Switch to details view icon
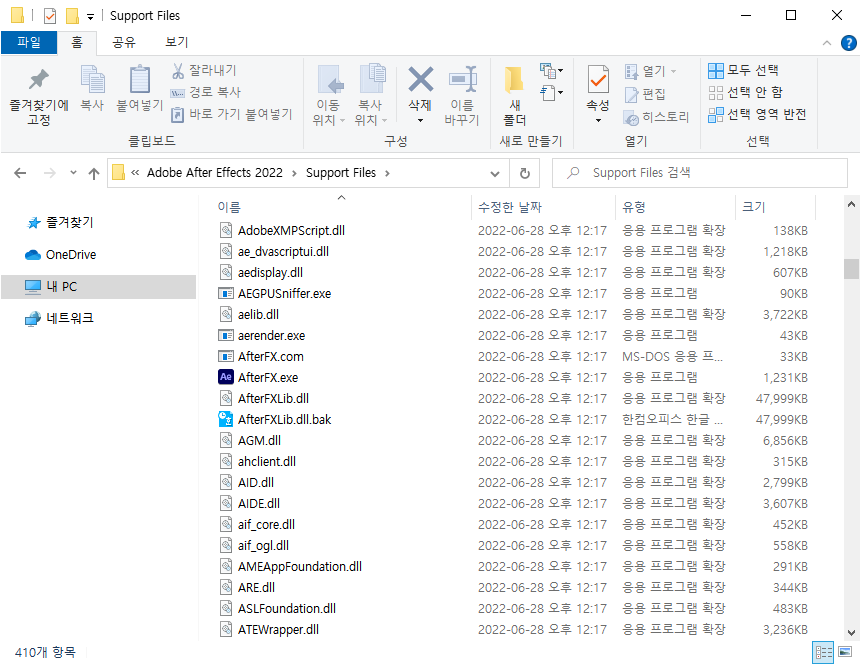 click(823, 652)
